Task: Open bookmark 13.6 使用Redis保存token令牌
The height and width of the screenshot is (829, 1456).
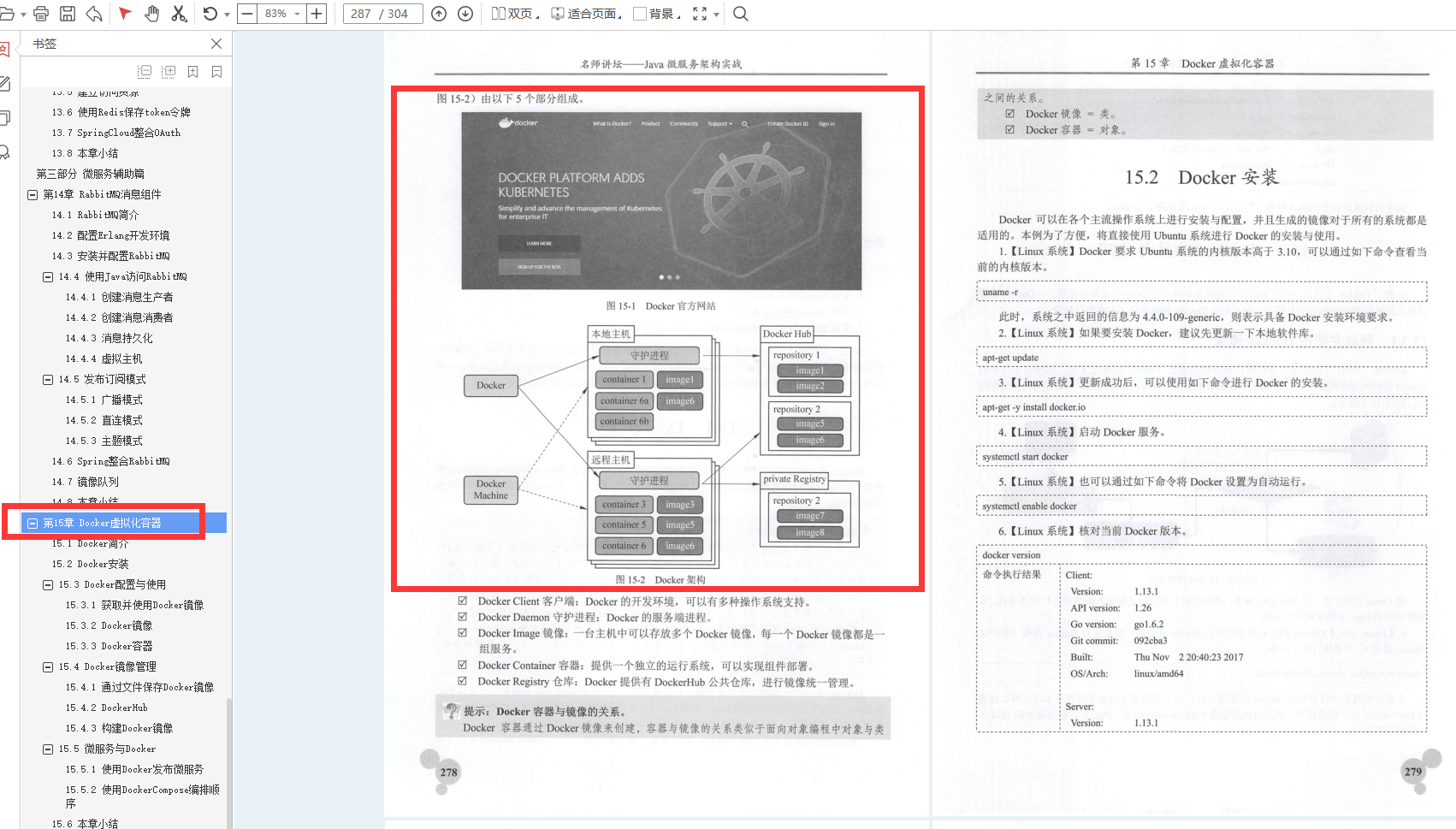Action: (121, 112)
